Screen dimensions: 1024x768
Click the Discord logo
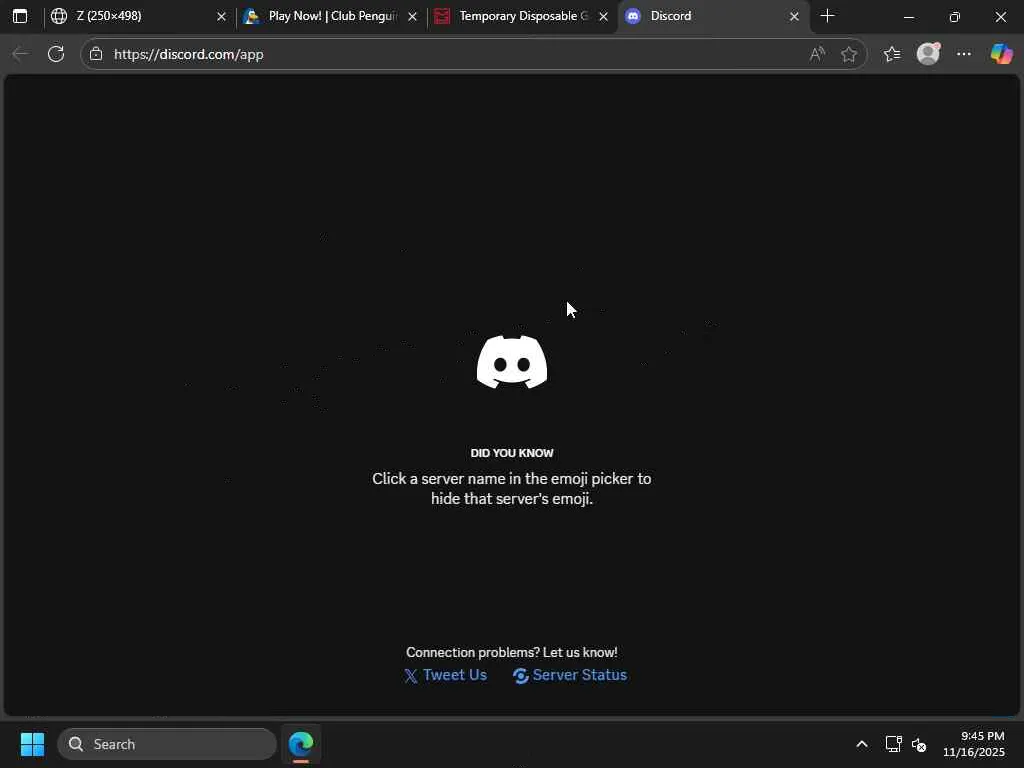point(512,362)
